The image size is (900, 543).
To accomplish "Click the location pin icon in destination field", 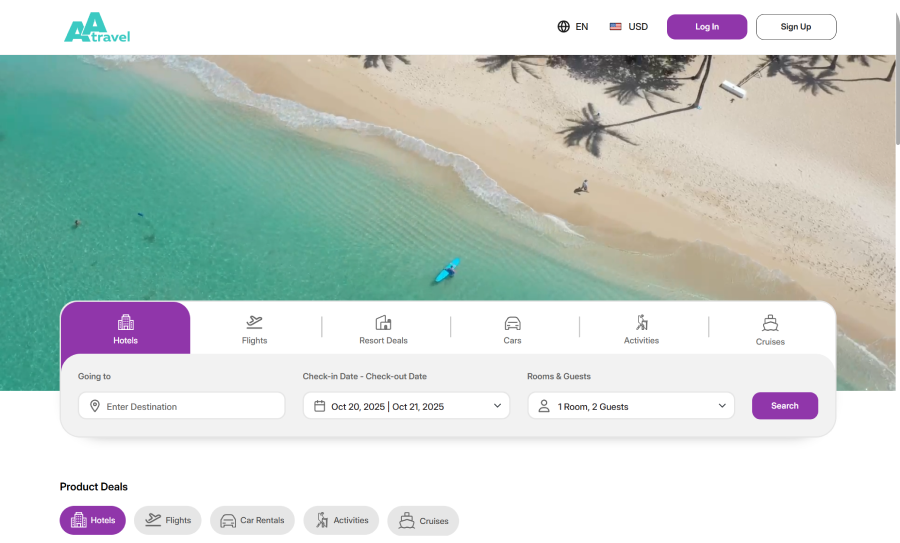I will click(95, 406).
